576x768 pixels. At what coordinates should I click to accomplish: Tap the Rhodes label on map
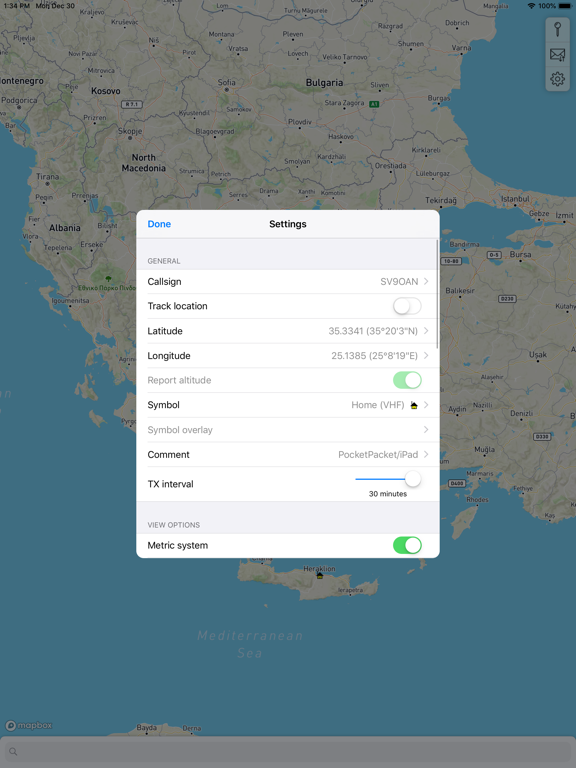pos(477,500)
